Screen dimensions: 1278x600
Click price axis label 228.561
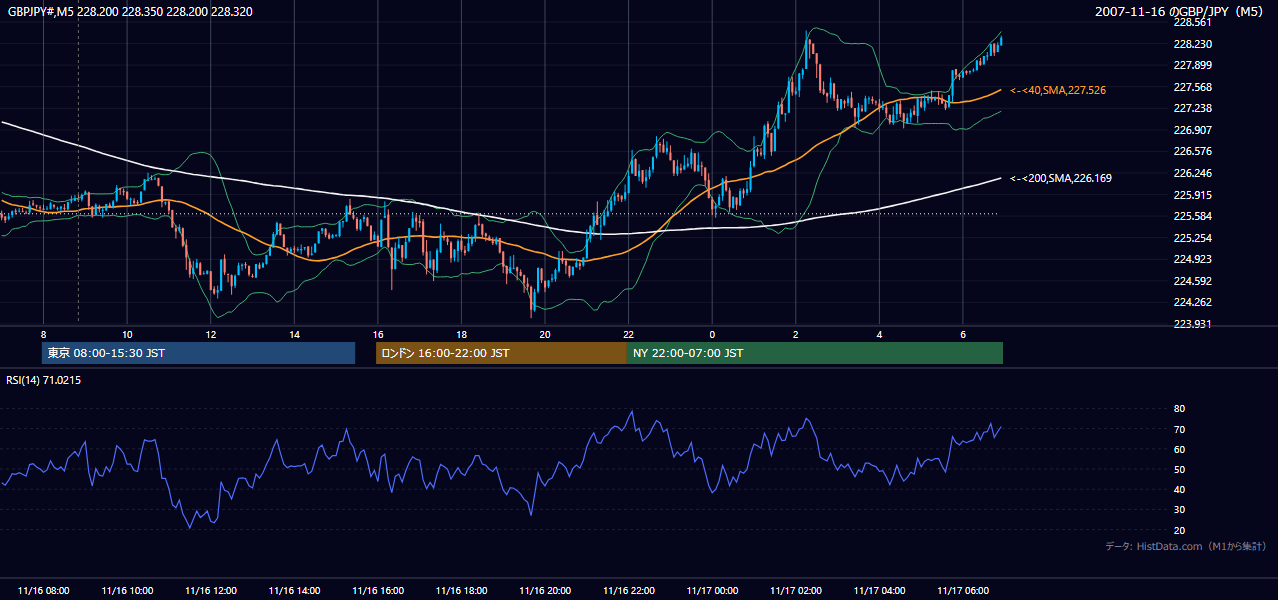point(1191,22)
